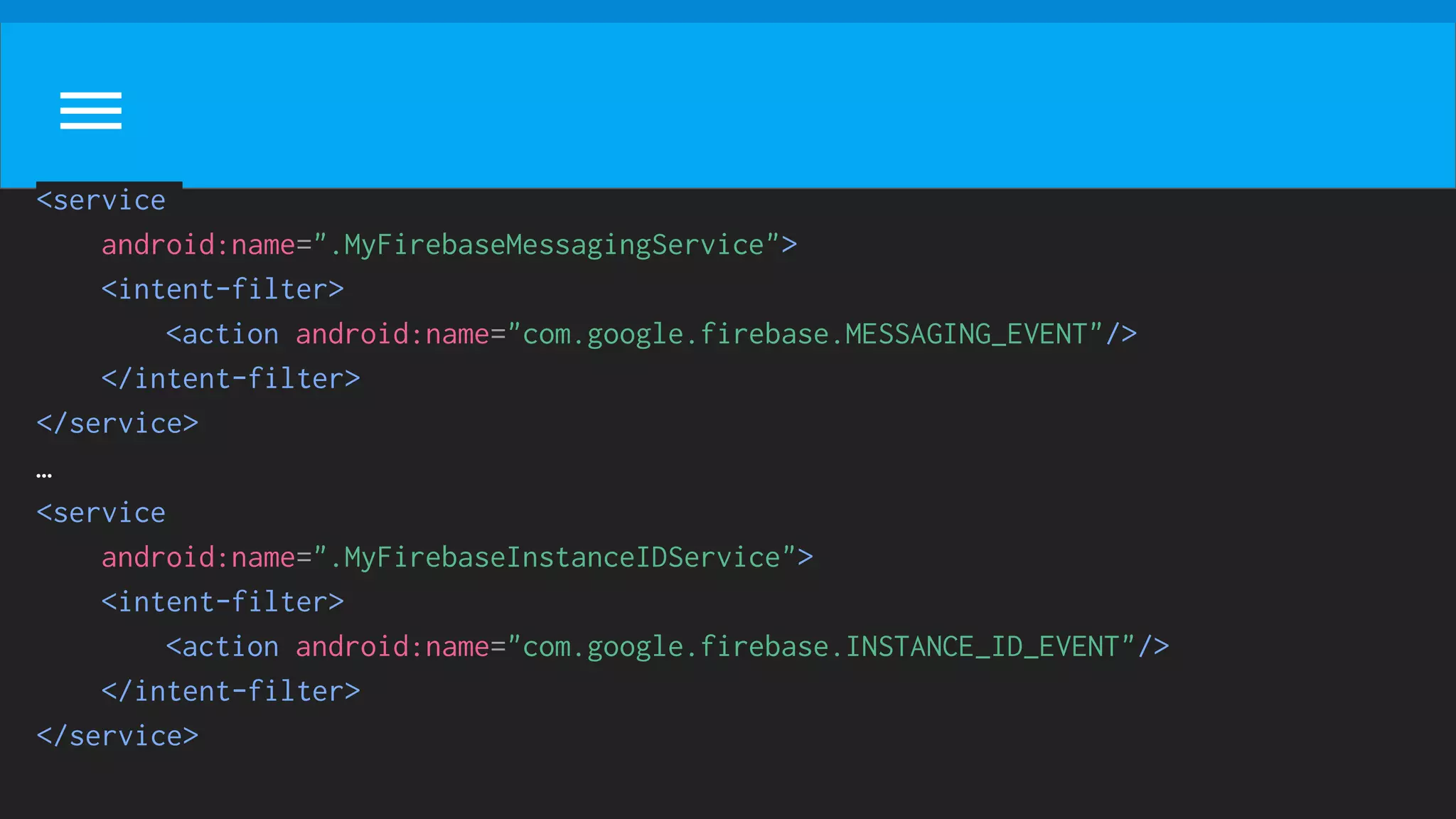The image size is (1456, 819).
Task: Click the first "<intent-filter>" opening tag
Action: [223, 289]
